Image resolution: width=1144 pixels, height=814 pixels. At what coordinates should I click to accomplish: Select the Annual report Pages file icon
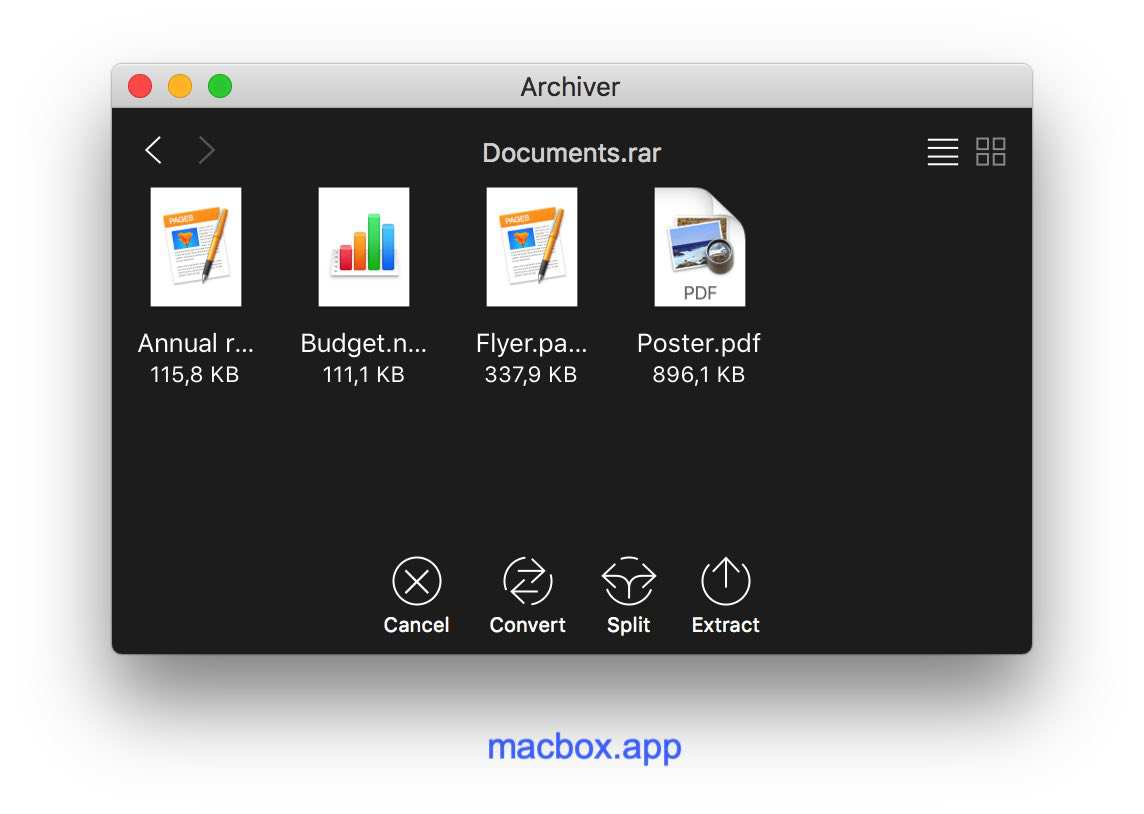point(196,247)
